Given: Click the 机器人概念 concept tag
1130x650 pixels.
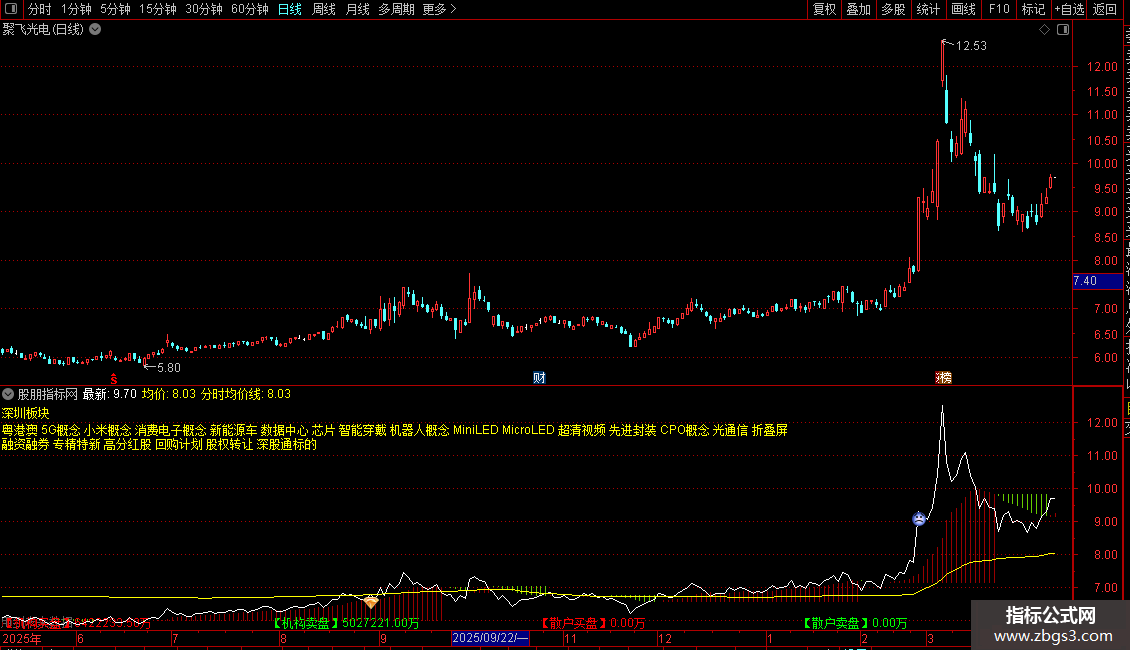Looking at the screenshot, I should (x=419, y=430).
